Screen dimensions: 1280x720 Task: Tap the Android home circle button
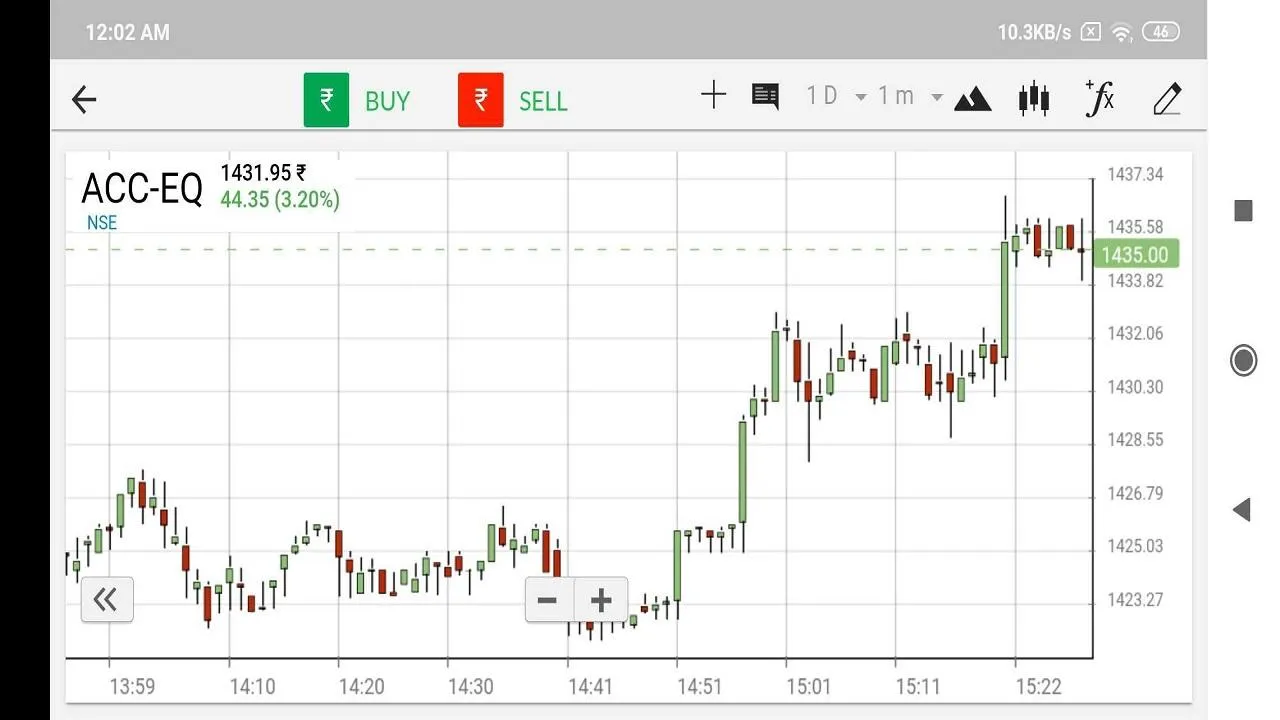(x=1243, y=360)
